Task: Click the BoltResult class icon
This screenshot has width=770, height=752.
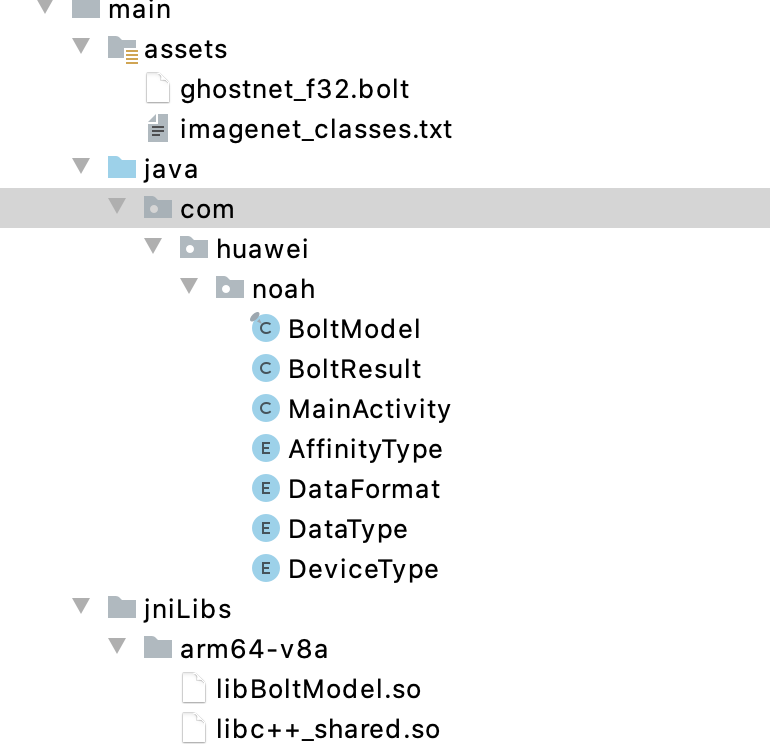Action: tap(265, 369)
